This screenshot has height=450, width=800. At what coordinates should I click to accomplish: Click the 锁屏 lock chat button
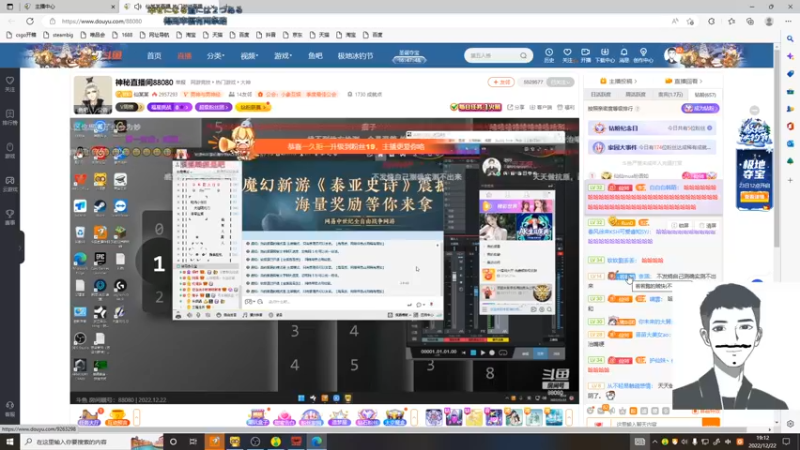coord(680,225)
